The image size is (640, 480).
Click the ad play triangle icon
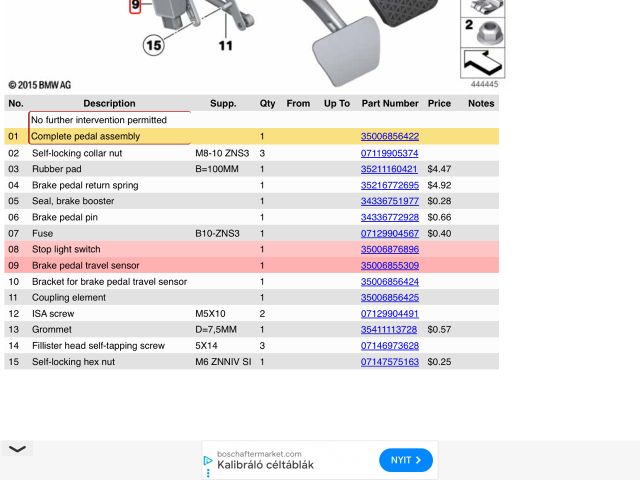coord(208,461)
